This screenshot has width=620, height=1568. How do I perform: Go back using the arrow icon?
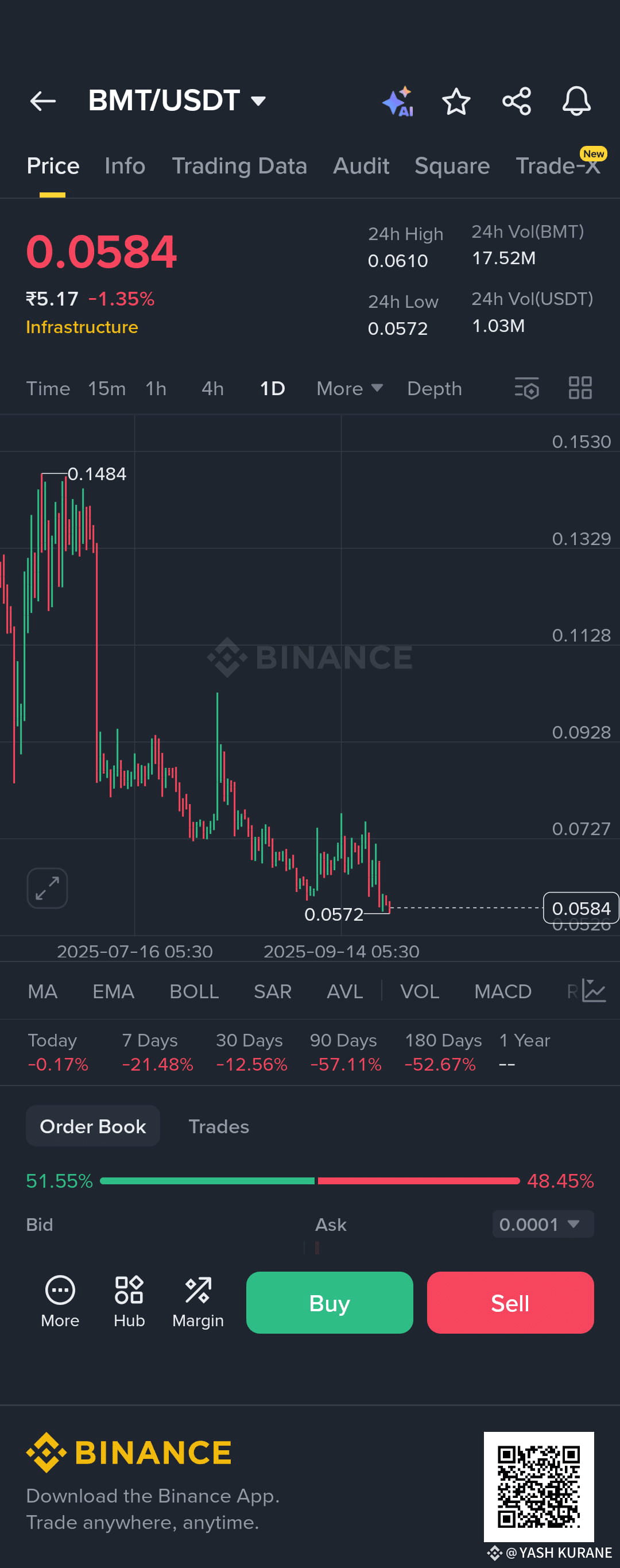[42, 101]
